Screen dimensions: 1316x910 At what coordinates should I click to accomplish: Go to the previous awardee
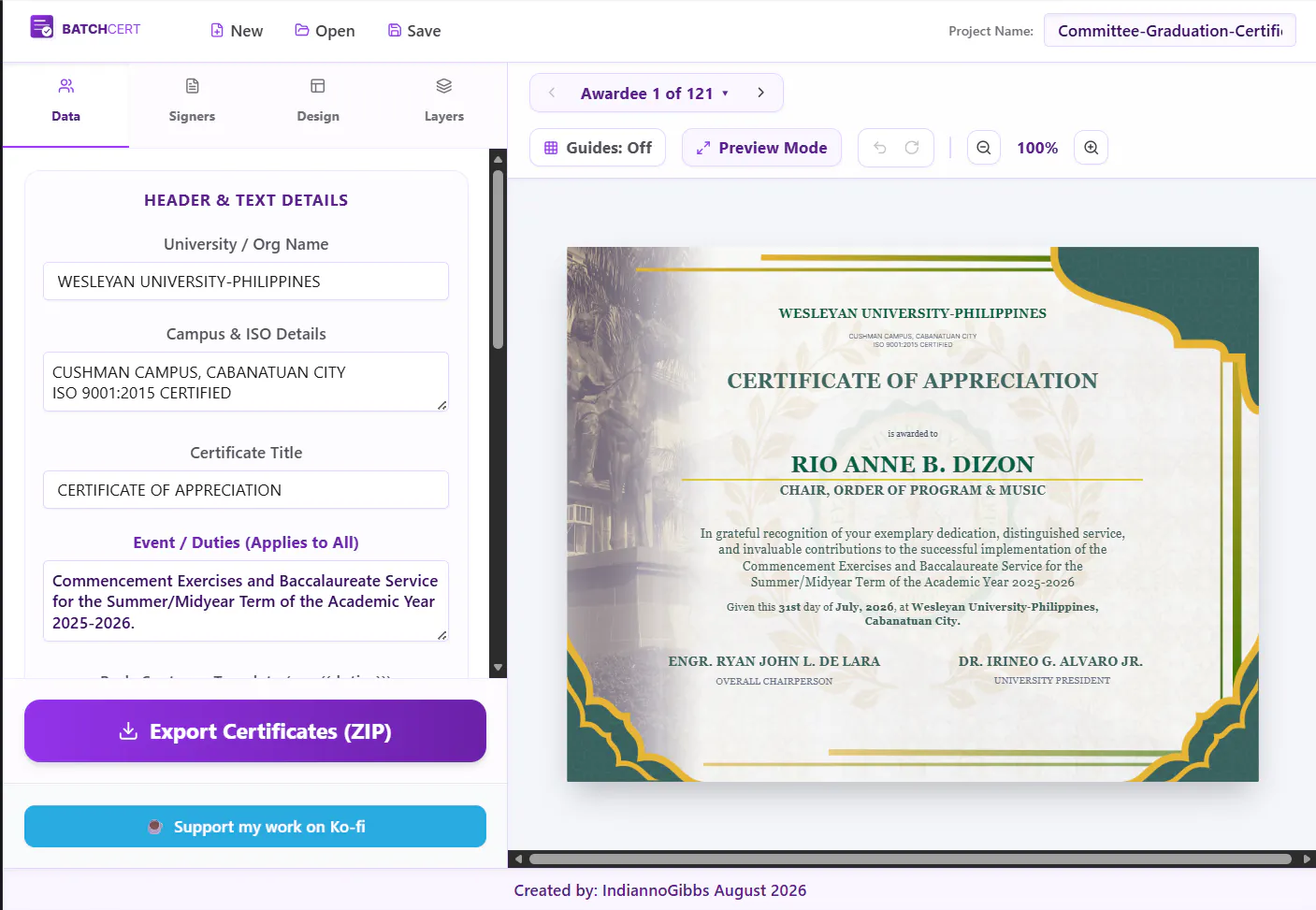pyautogui.click(x=552, y=93)
